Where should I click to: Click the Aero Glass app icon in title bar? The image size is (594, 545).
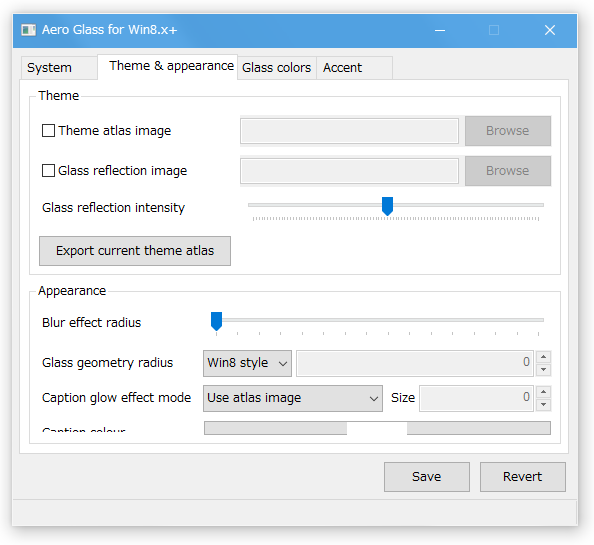[28, 30]
